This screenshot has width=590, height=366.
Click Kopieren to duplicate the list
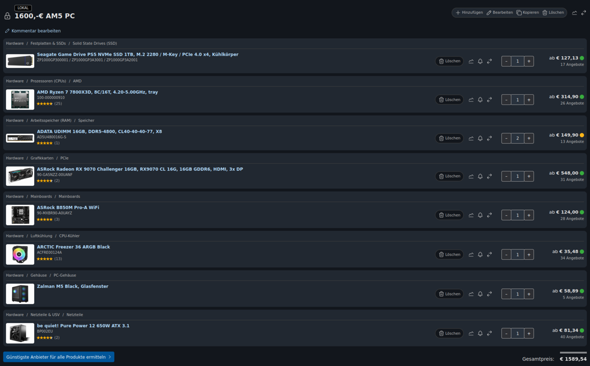click(x=528, y=13)
